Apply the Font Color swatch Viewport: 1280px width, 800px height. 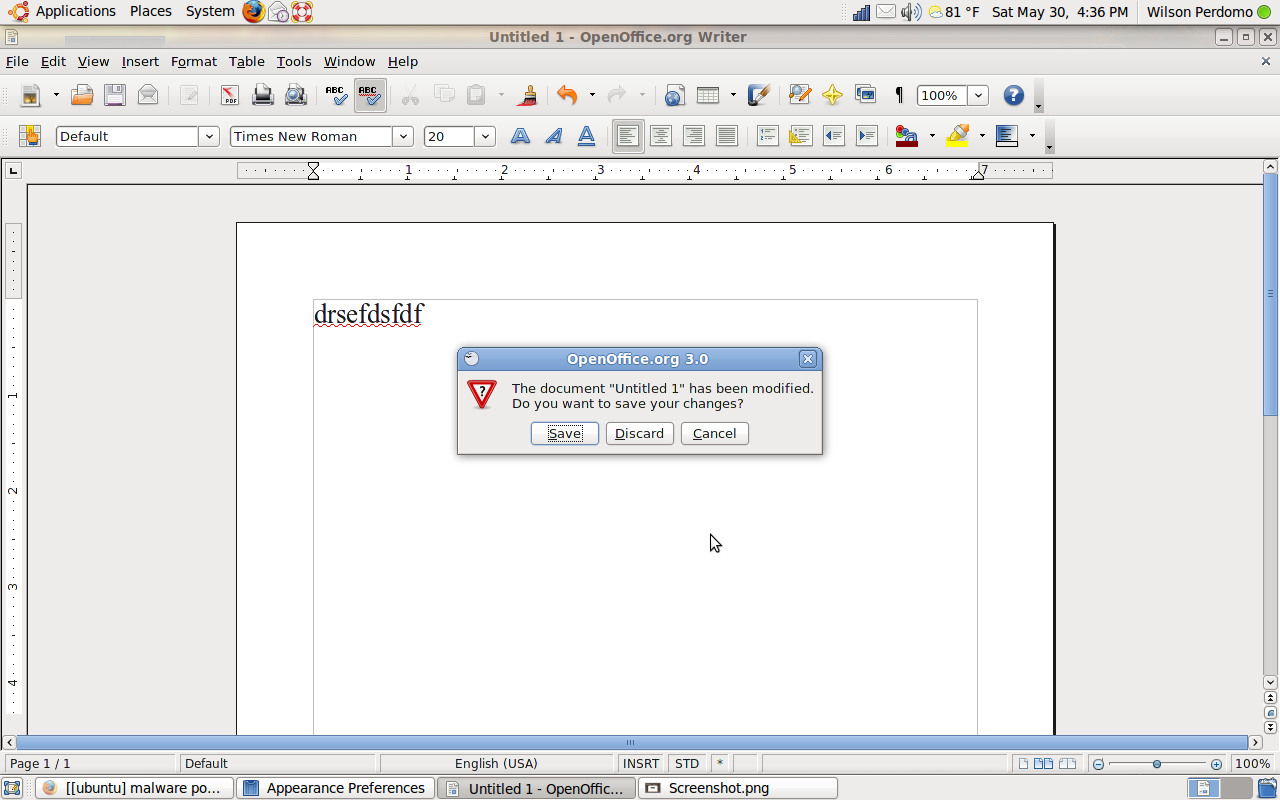tap(907, 136)
